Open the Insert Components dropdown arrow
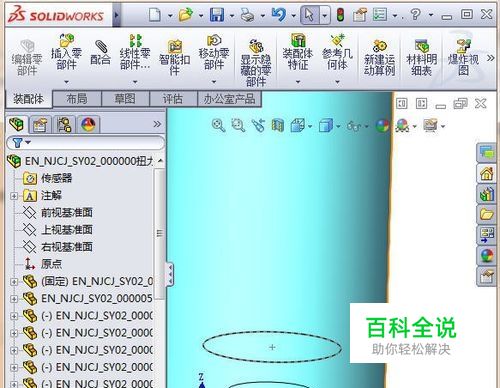Screen dimensions: 500x388 pyautogui.click(x=66, y=82)
